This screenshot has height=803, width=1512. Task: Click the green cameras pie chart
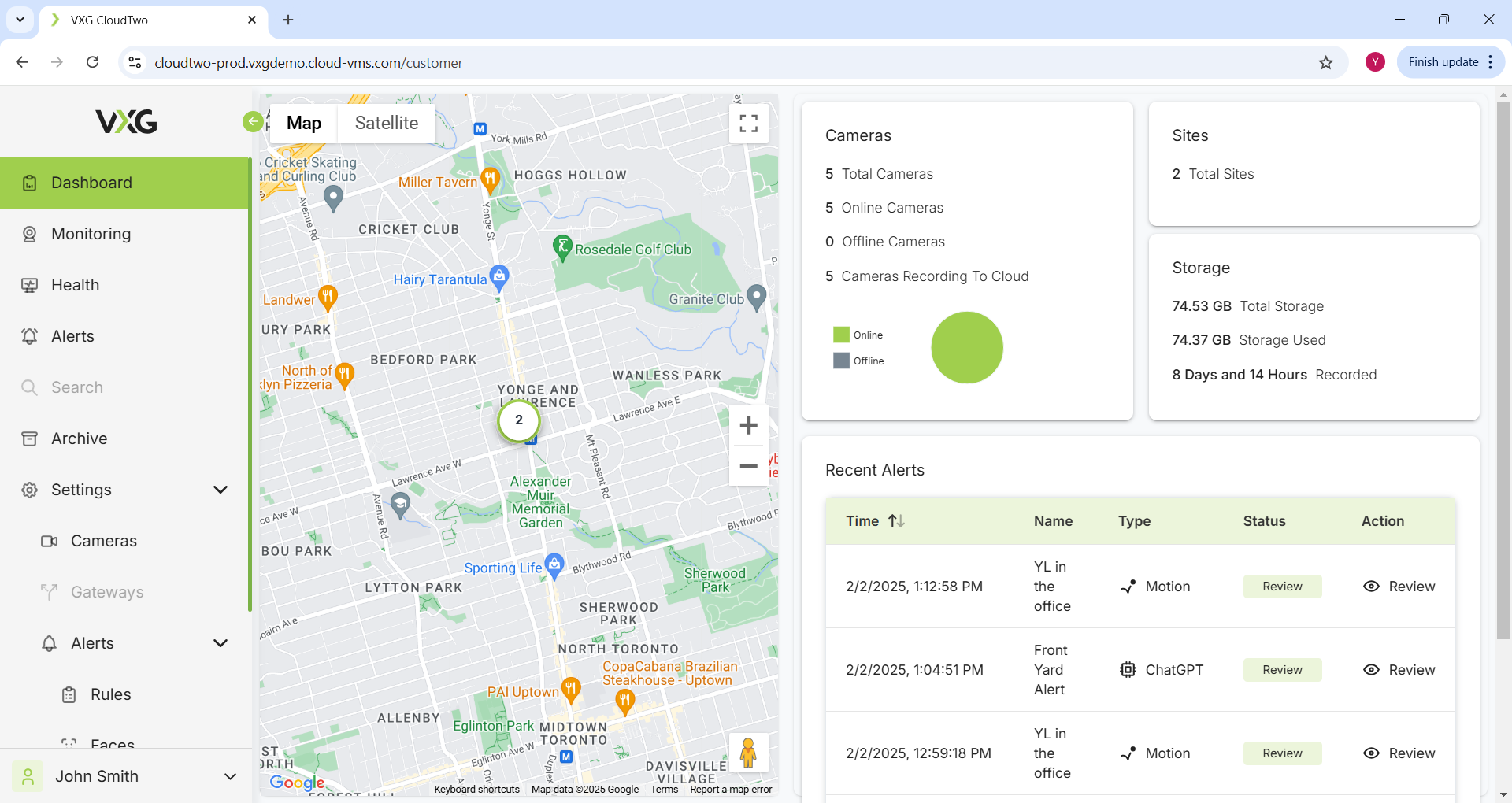point(966,347)
